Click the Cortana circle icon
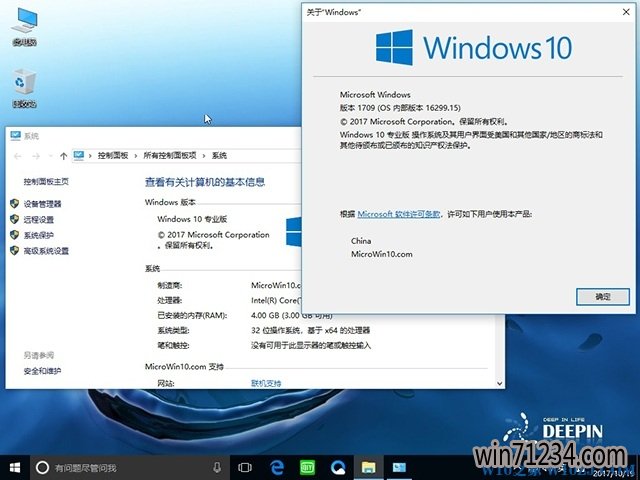Screen dimensions: 640x480 (42, 467)
